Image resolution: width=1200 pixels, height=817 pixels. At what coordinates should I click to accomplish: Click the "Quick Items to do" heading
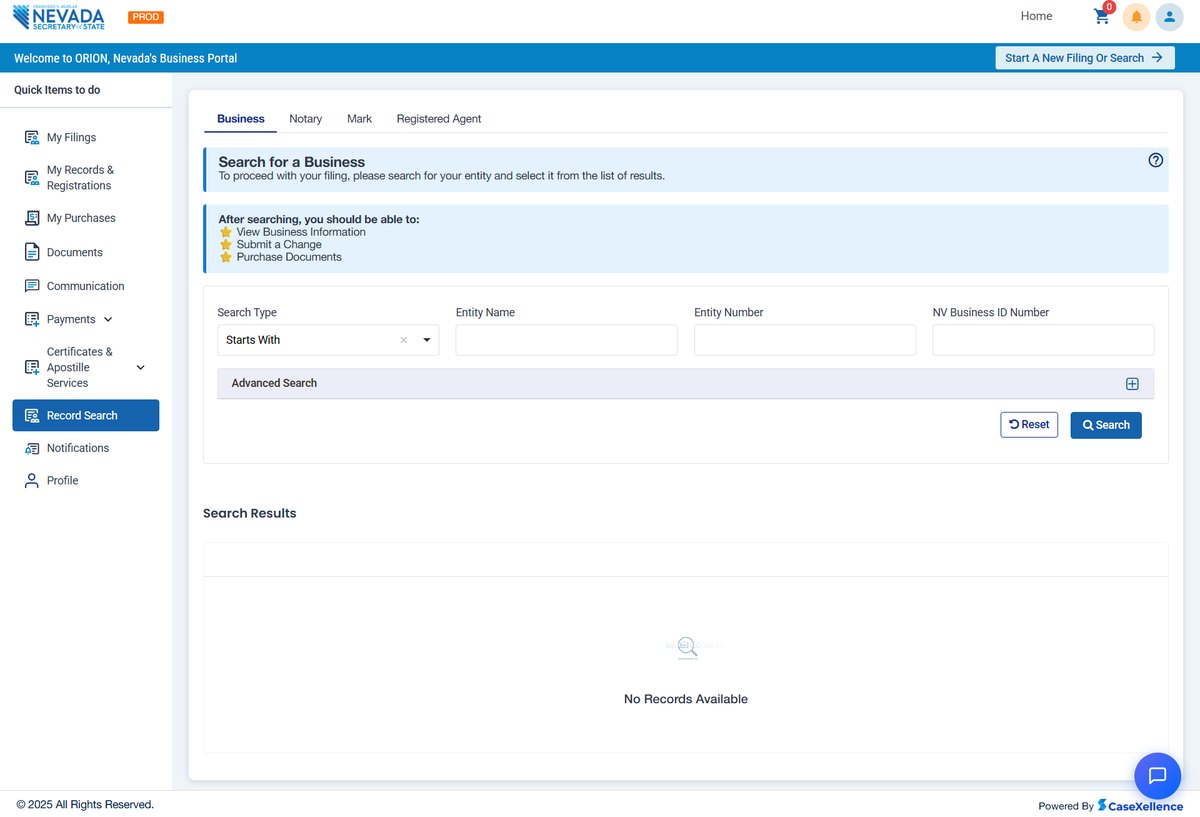click(x=57, y=90)
